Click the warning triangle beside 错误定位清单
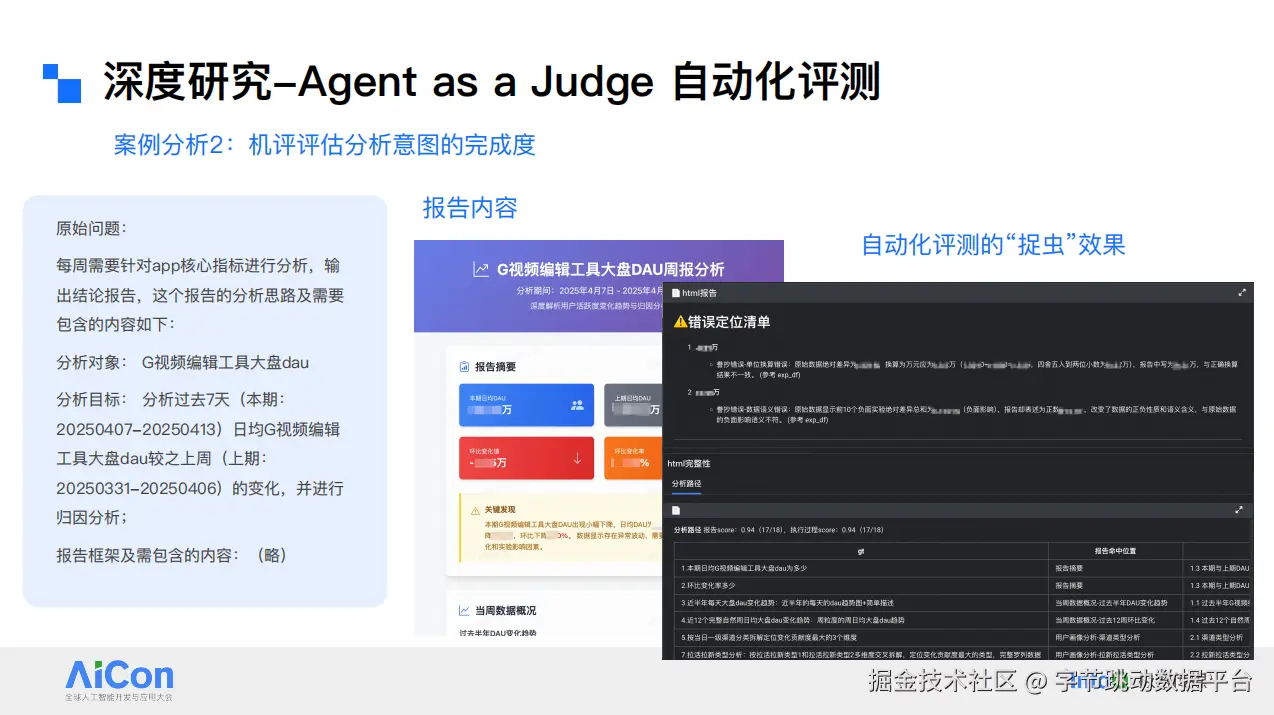Image resolution: width=1274 pixels, height=715 pixels. point(680,322)
